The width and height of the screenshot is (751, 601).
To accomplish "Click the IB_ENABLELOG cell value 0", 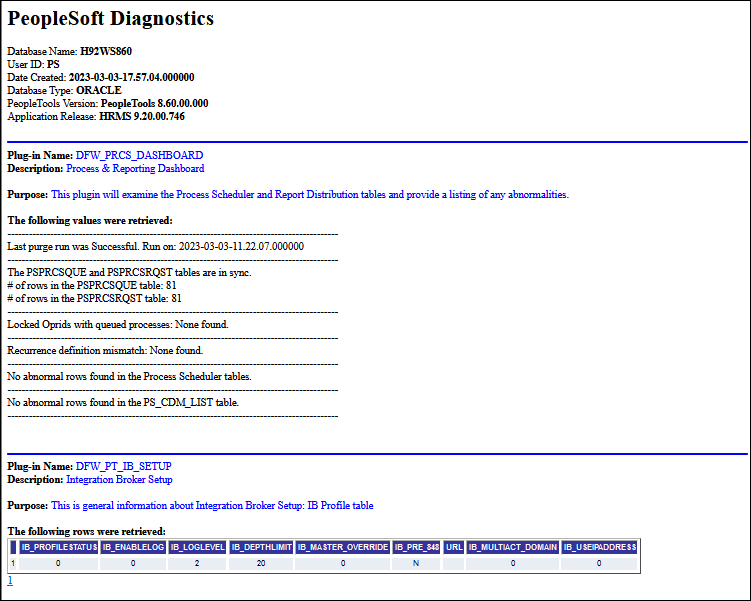I will pyautogui.click(x=133, y=563).
